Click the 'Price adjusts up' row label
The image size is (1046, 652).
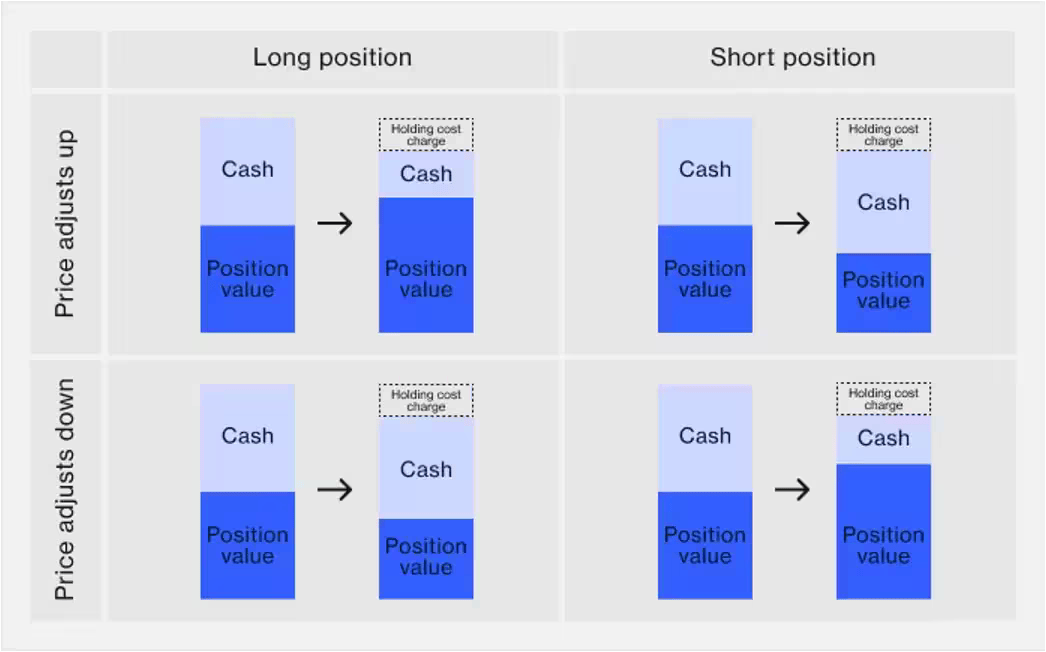(x=65, y=224)
